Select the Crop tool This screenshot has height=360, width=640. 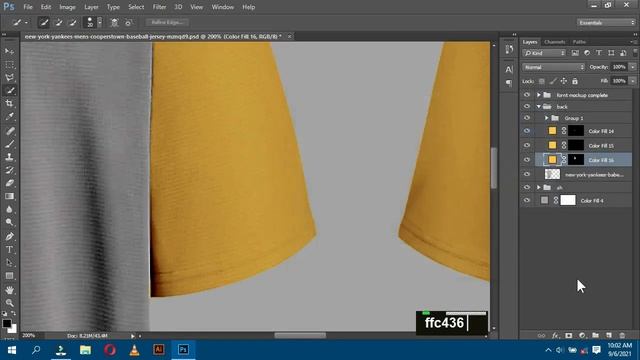(x=9, y=104)
